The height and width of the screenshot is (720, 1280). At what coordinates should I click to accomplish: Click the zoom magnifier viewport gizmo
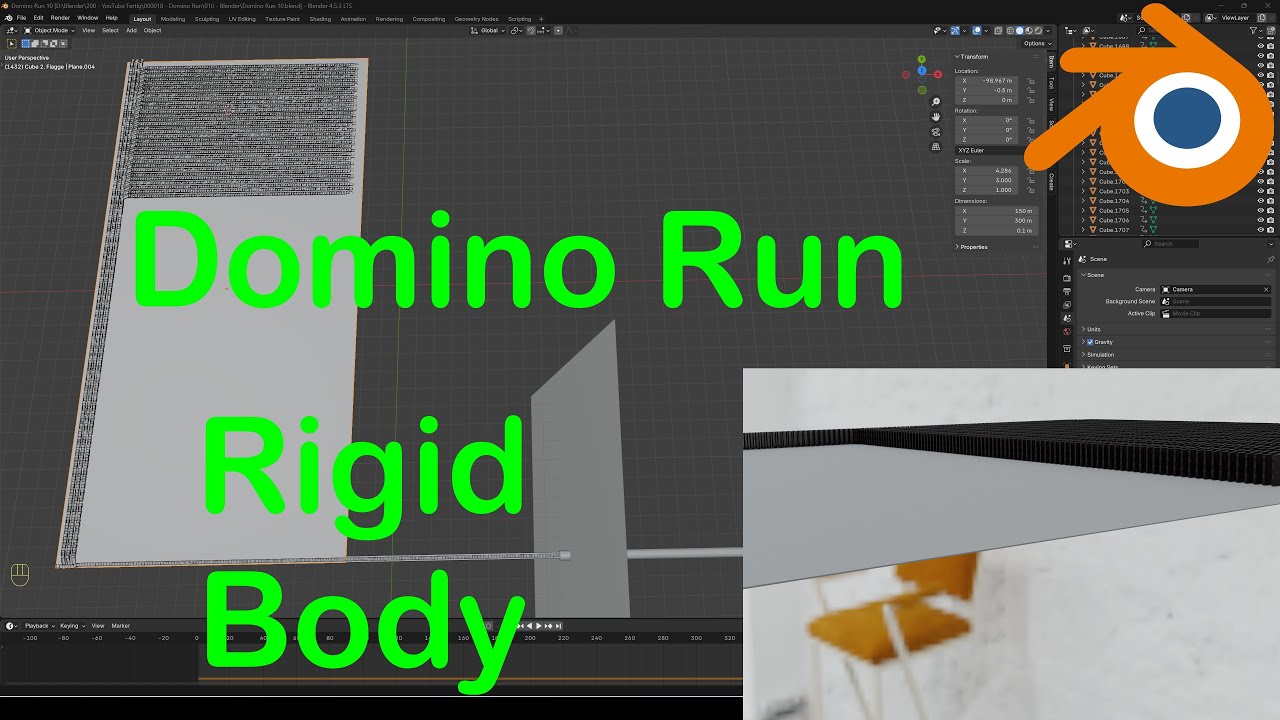point(936,102)
